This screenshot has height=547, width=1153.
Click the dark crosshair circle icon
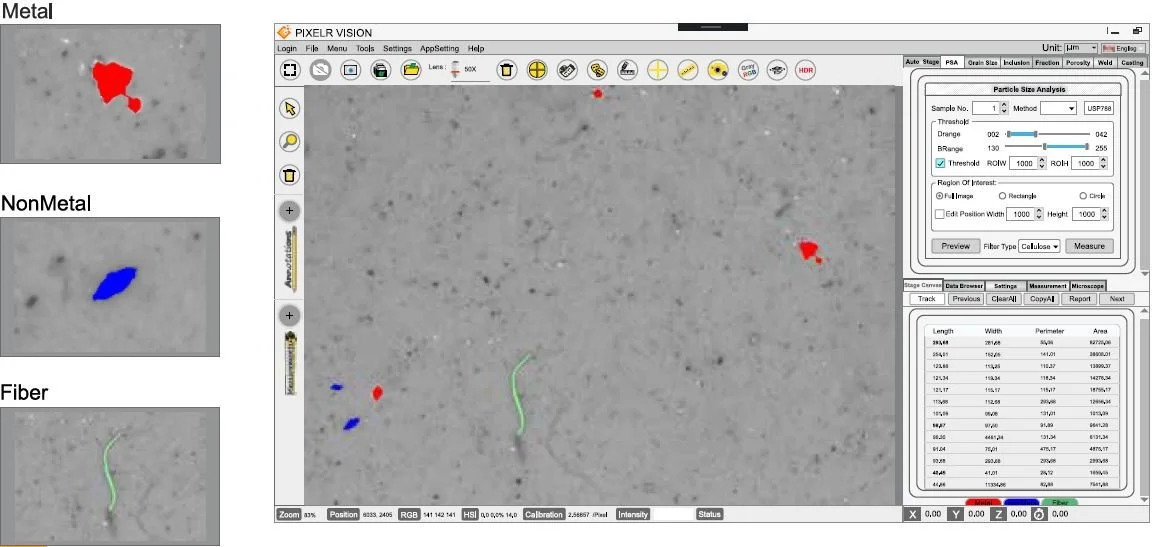(x=538, y=71)
